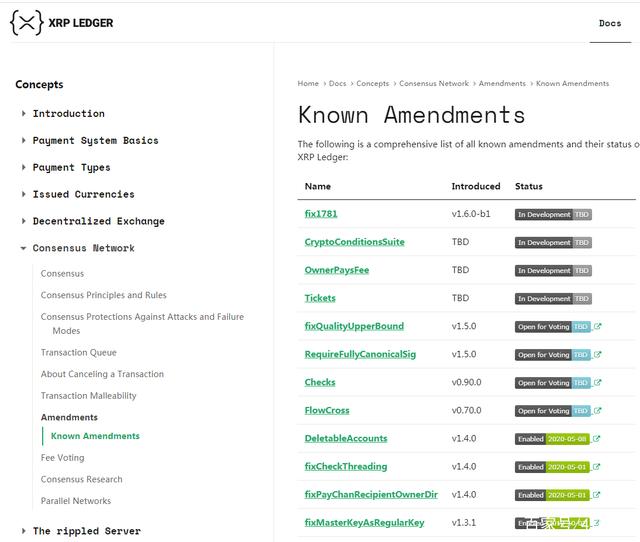This screenshot has width=640, height=542.
Task: Click the Status column header
Action: click(529, 187)
